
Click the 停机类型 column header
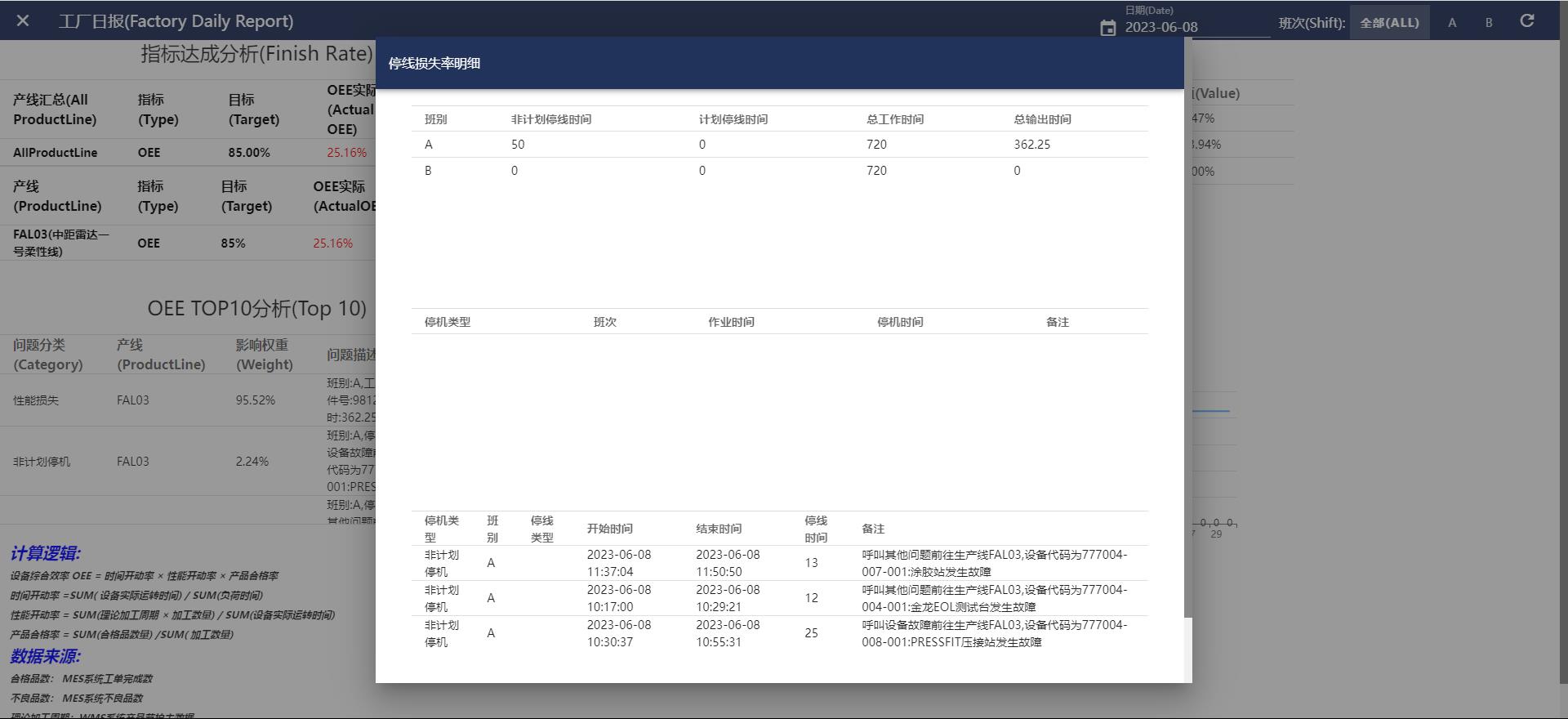click(448, 322)
